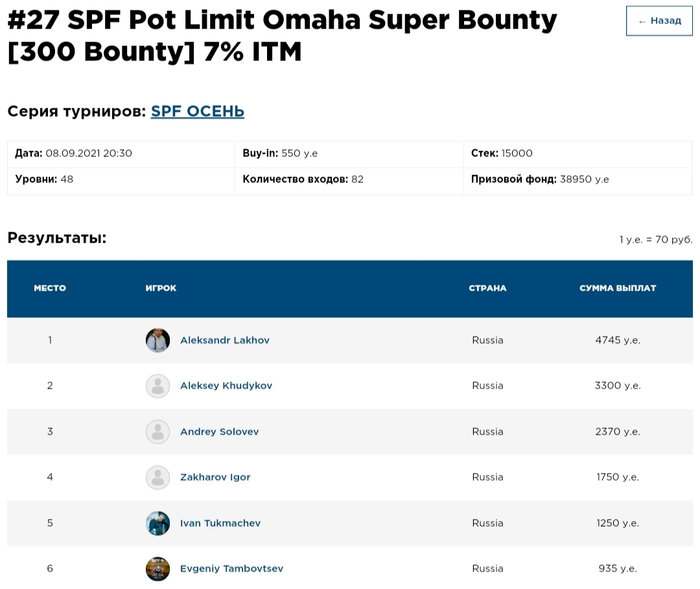Click Zakharov Igor's placeholder avatar

pyautogui.click(x=158, y=477)
